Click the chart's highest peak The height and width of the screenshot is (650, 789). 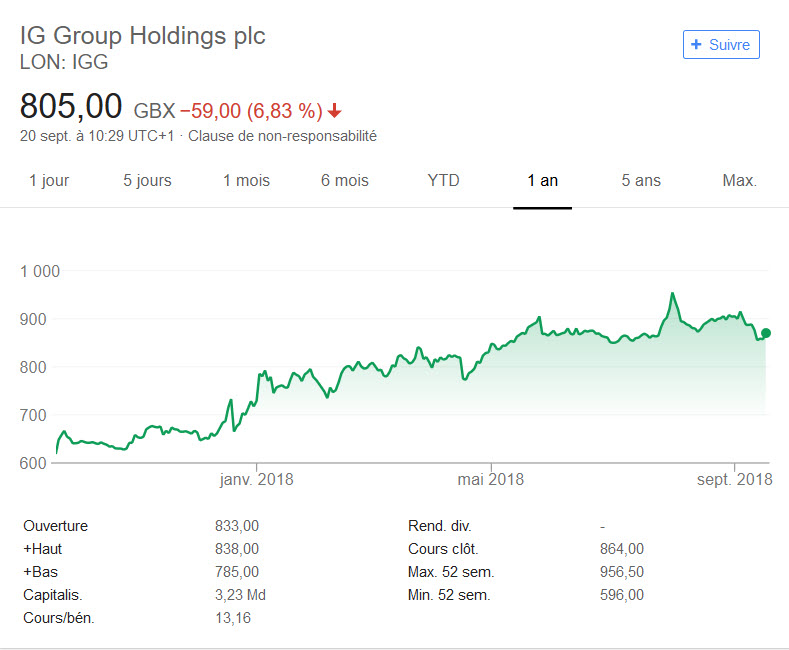(x=672, y=294)
